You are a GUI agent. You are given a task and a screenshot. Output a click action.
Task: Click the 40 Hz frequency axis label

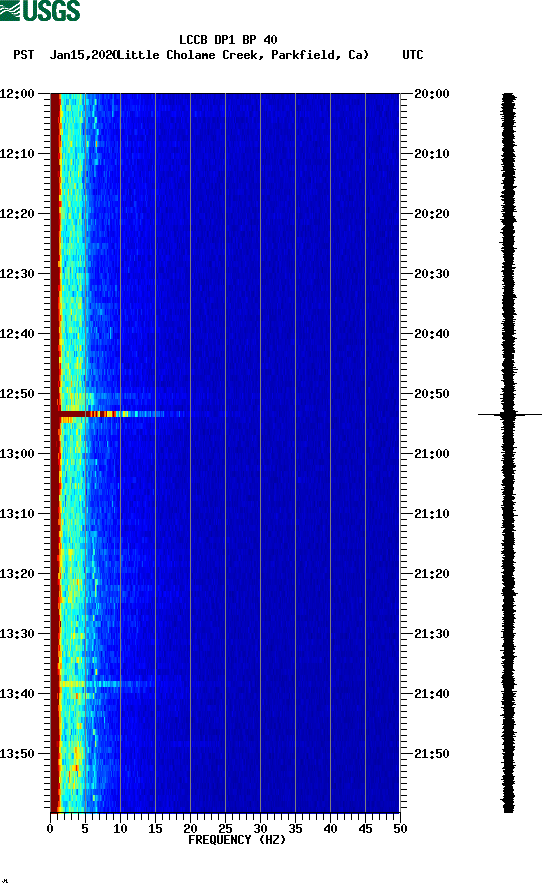(x=331, y=829)
